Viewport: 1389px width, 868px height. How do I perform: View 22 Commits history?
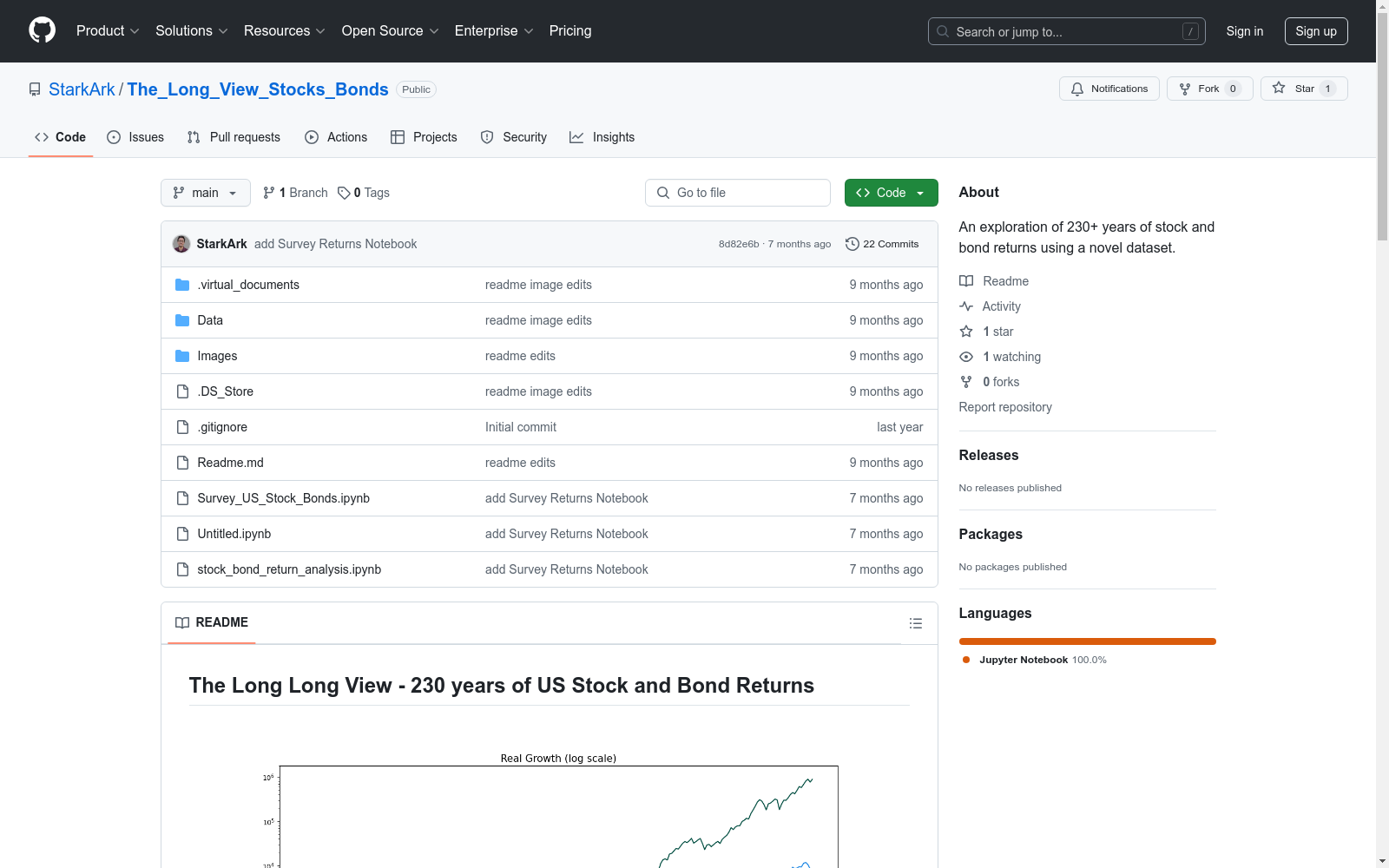click(x=882, y=244)
